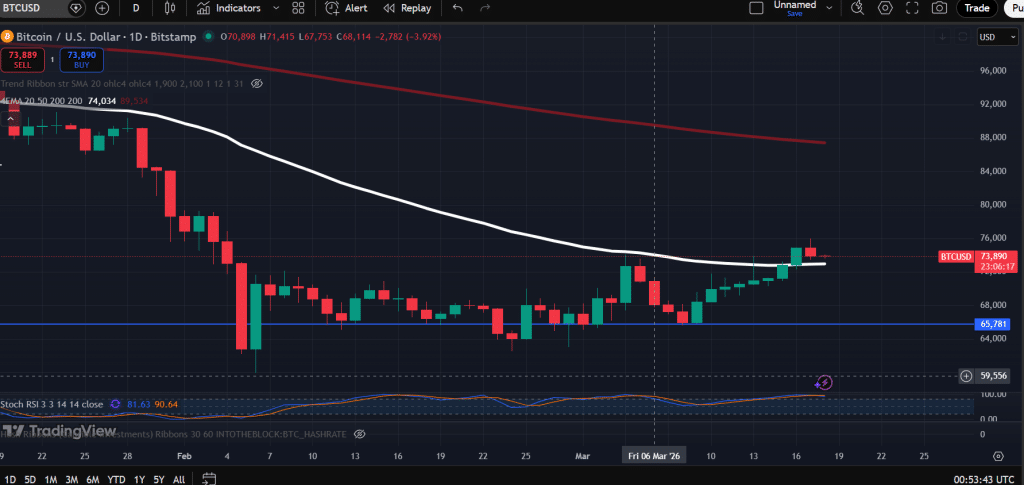Viewport: 1024px width, 485px height.
Task: Click the red SELL 73,889 button
Action: 23,59
